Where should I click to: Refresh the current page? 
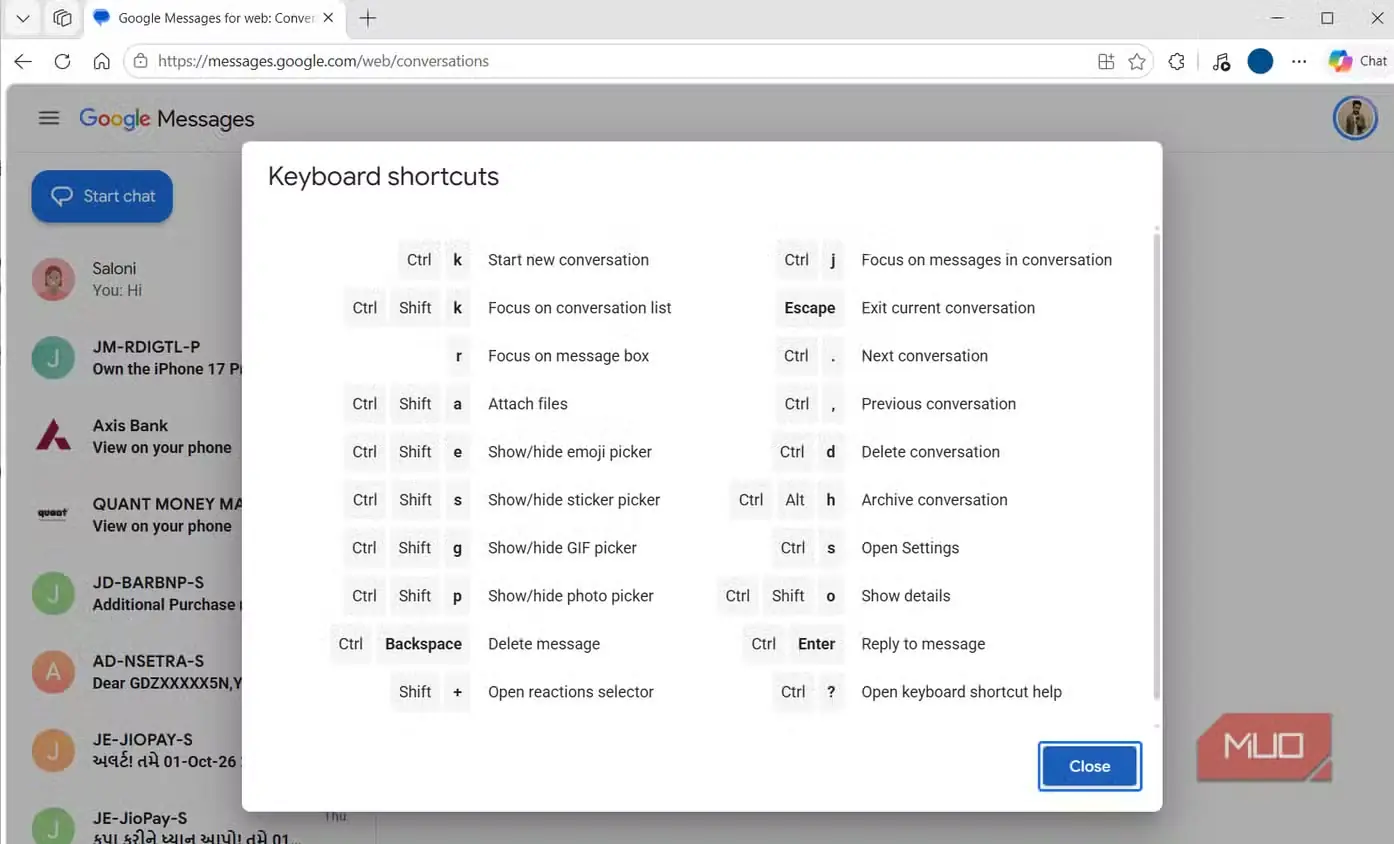pyautogui.click(x=62, y=61)
